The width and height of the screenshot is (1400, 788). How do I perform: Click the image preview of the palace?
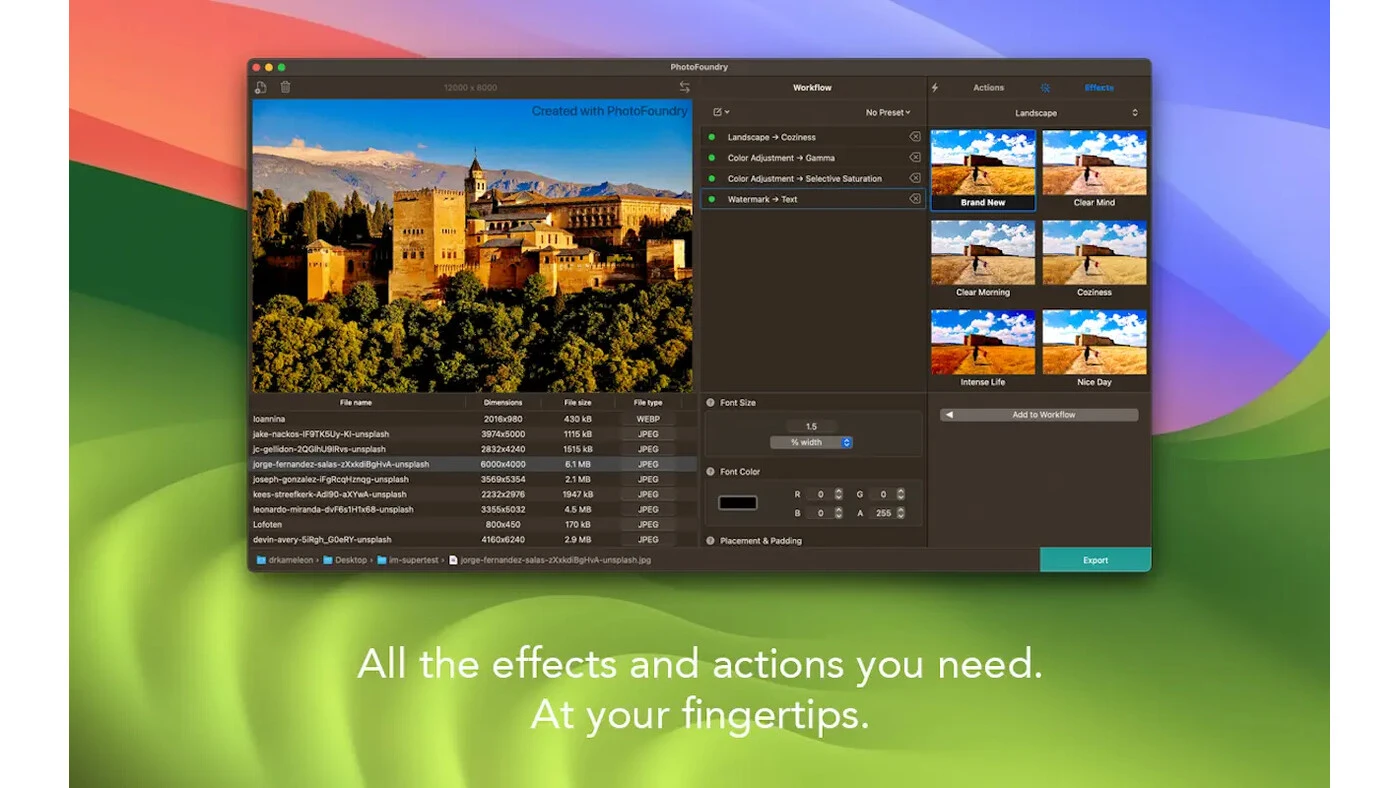point(472,245)
